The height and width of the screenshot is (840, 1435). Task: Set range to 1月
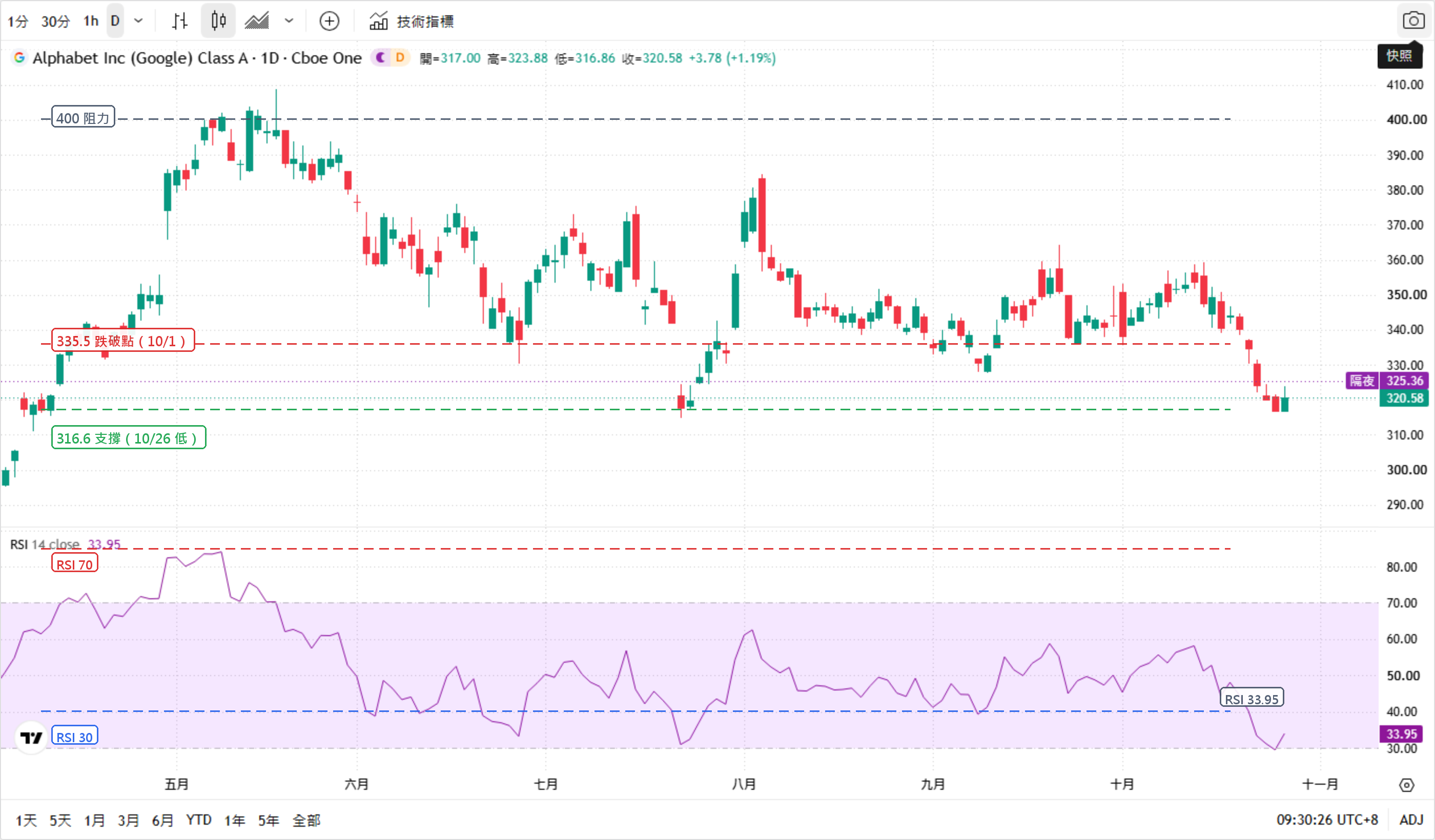coord(94,820)
